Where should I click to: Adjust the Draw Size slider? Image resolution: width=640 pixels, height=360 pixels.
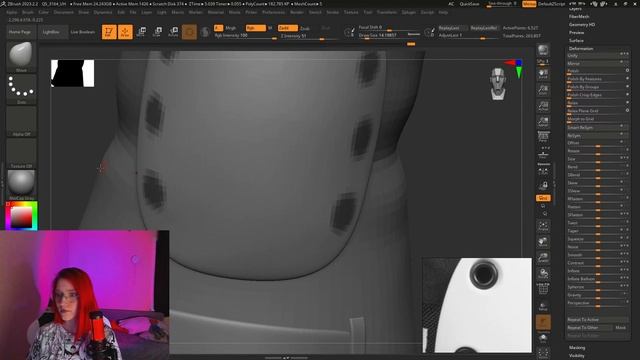click(x=389, y=36)
